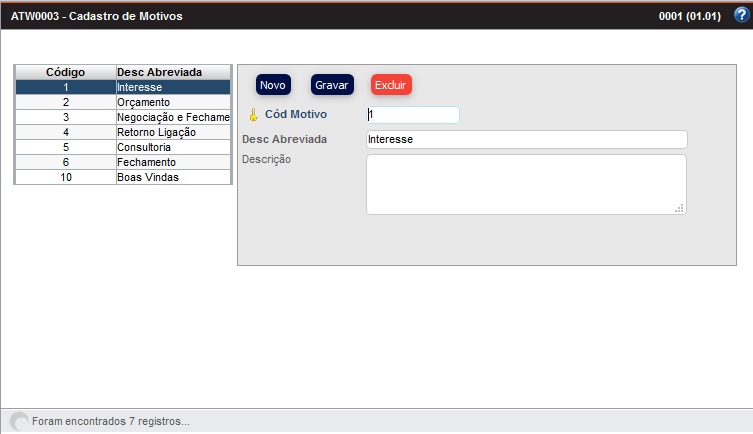Click the Descrição textarea resize handle

pyautogui.click(x=679, y=208)
